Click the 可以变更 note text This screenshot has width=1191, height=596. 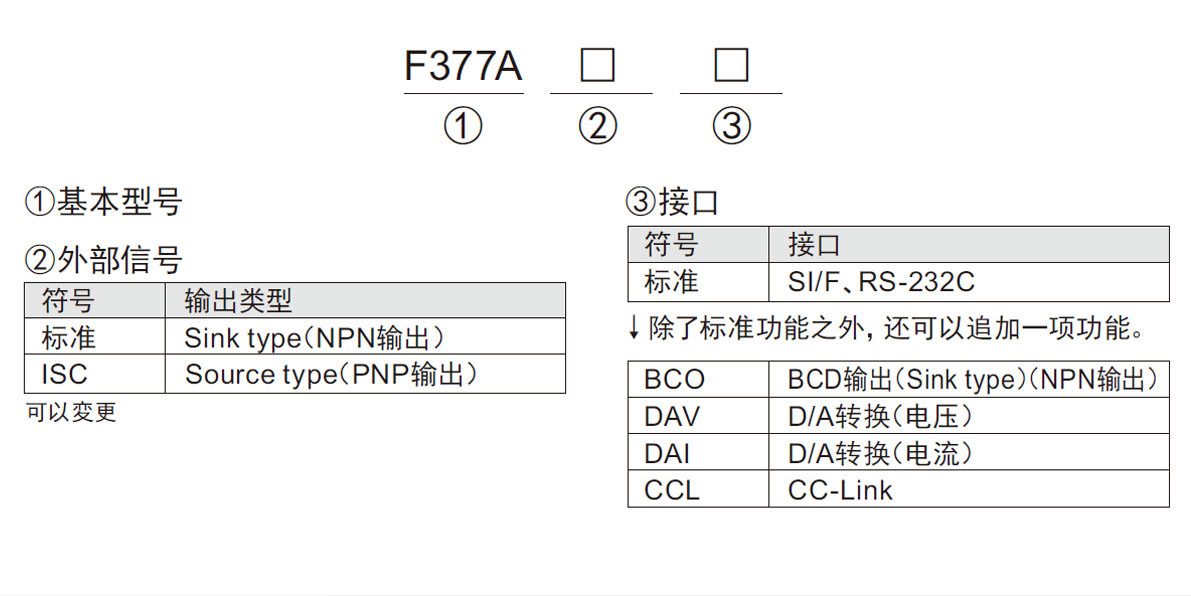point(70,412)
